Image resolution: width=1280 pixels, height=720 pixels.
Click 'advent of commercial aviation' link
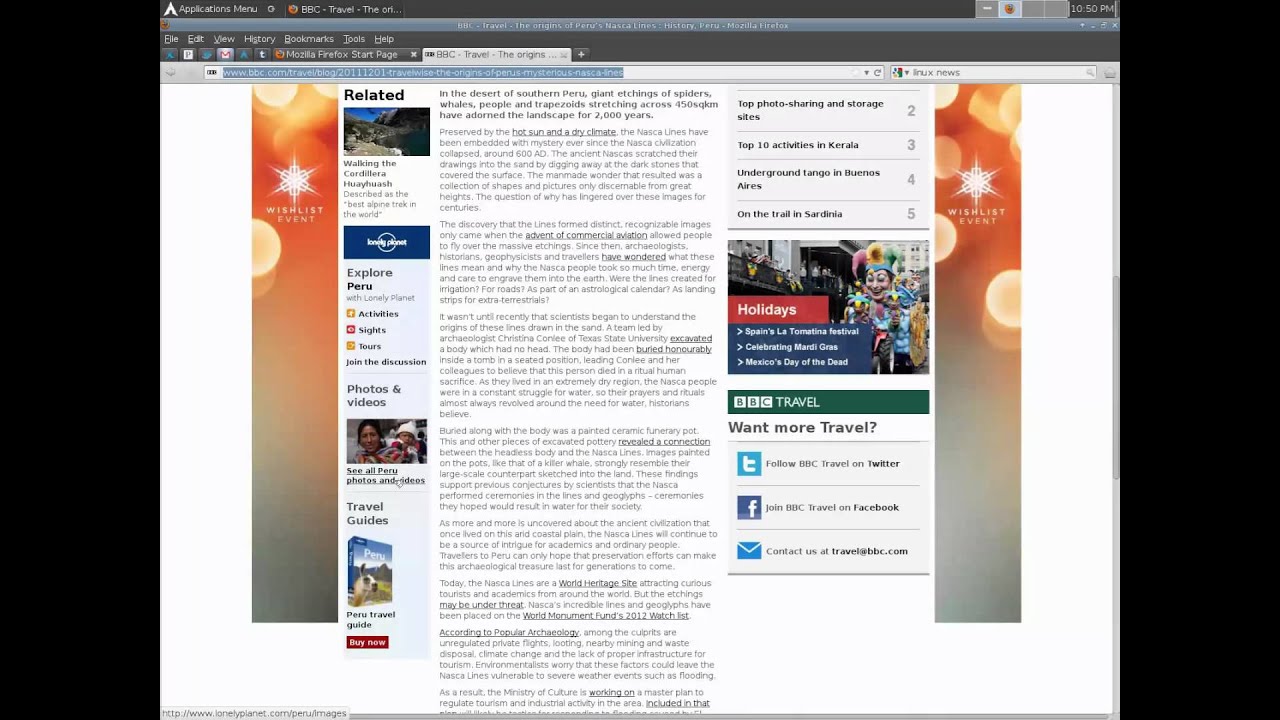586,235
